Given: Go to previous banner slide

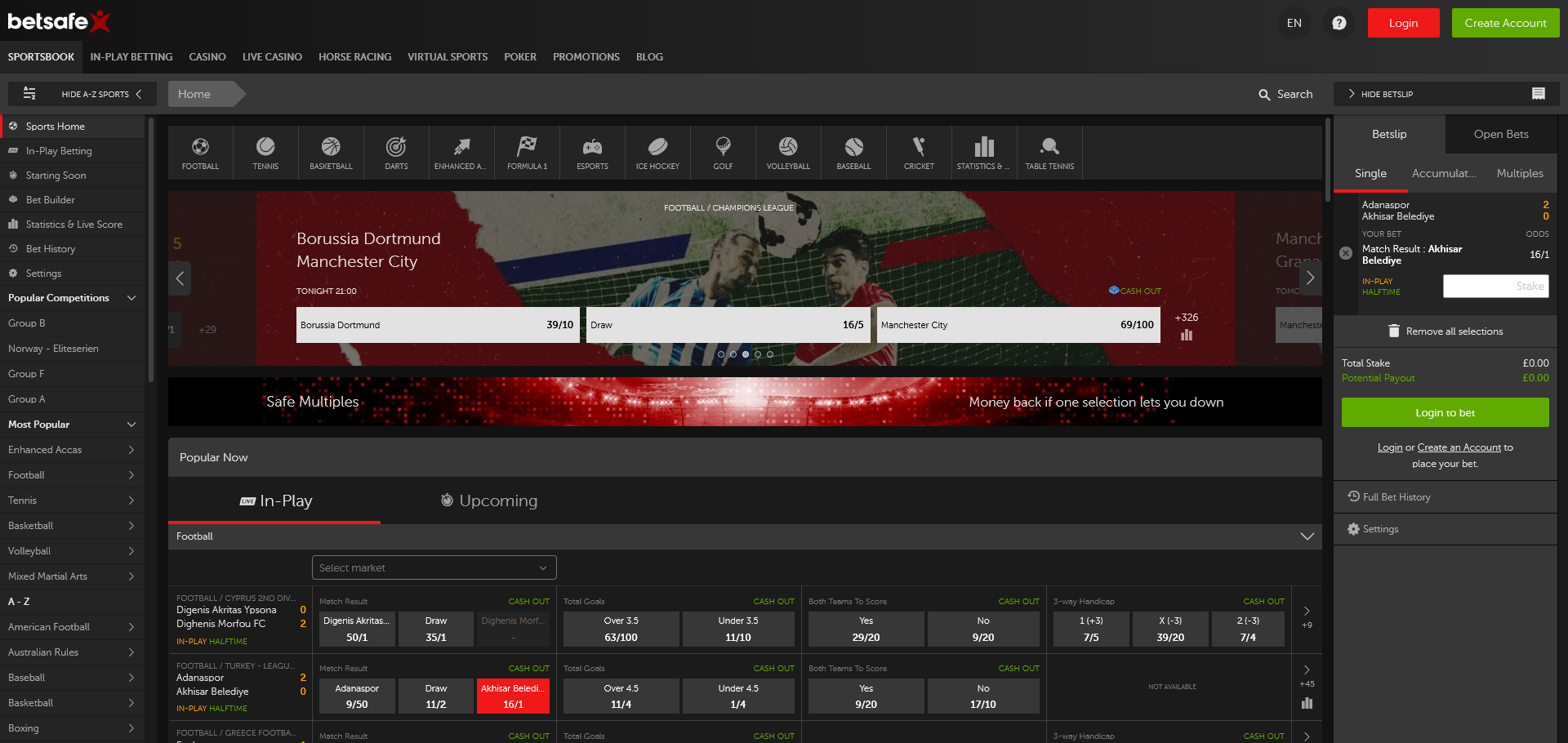Looking at the screenshot, I should coord(180,278).
